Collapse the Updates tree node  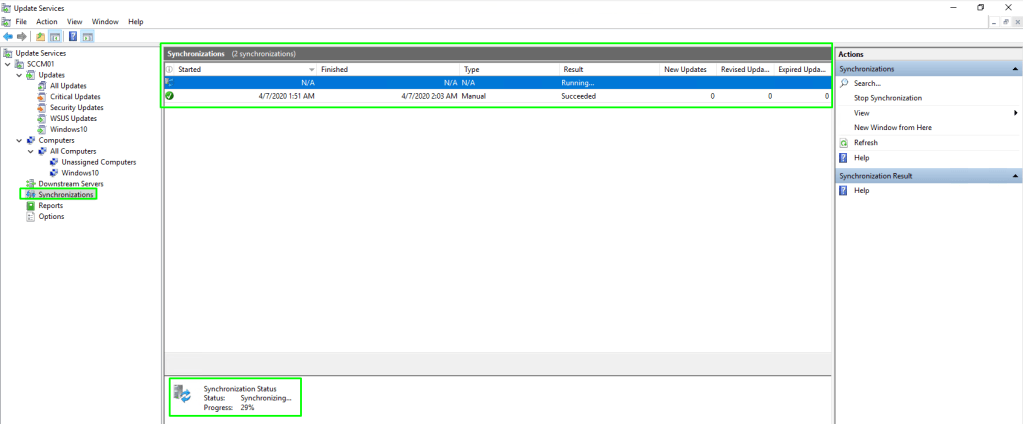19,75
